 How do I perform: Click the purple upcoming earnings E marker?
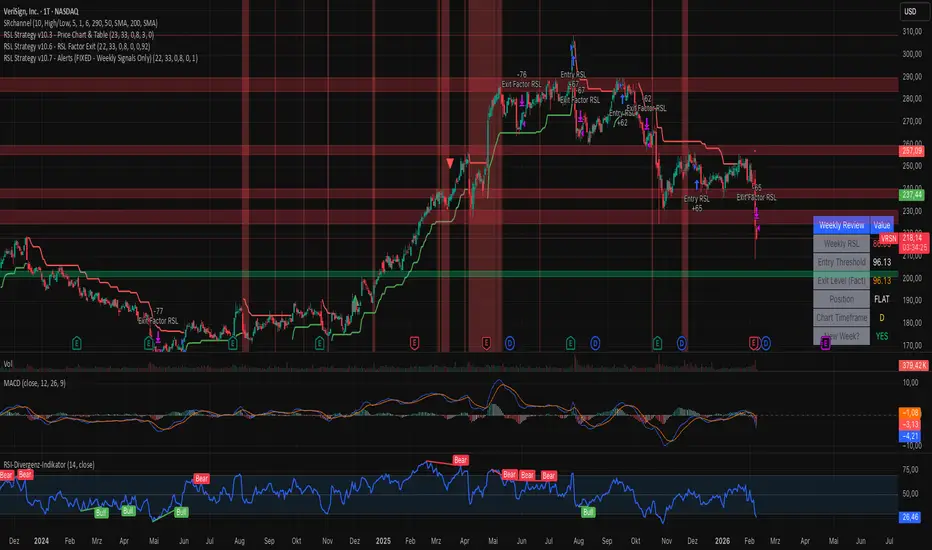(825, 342)
